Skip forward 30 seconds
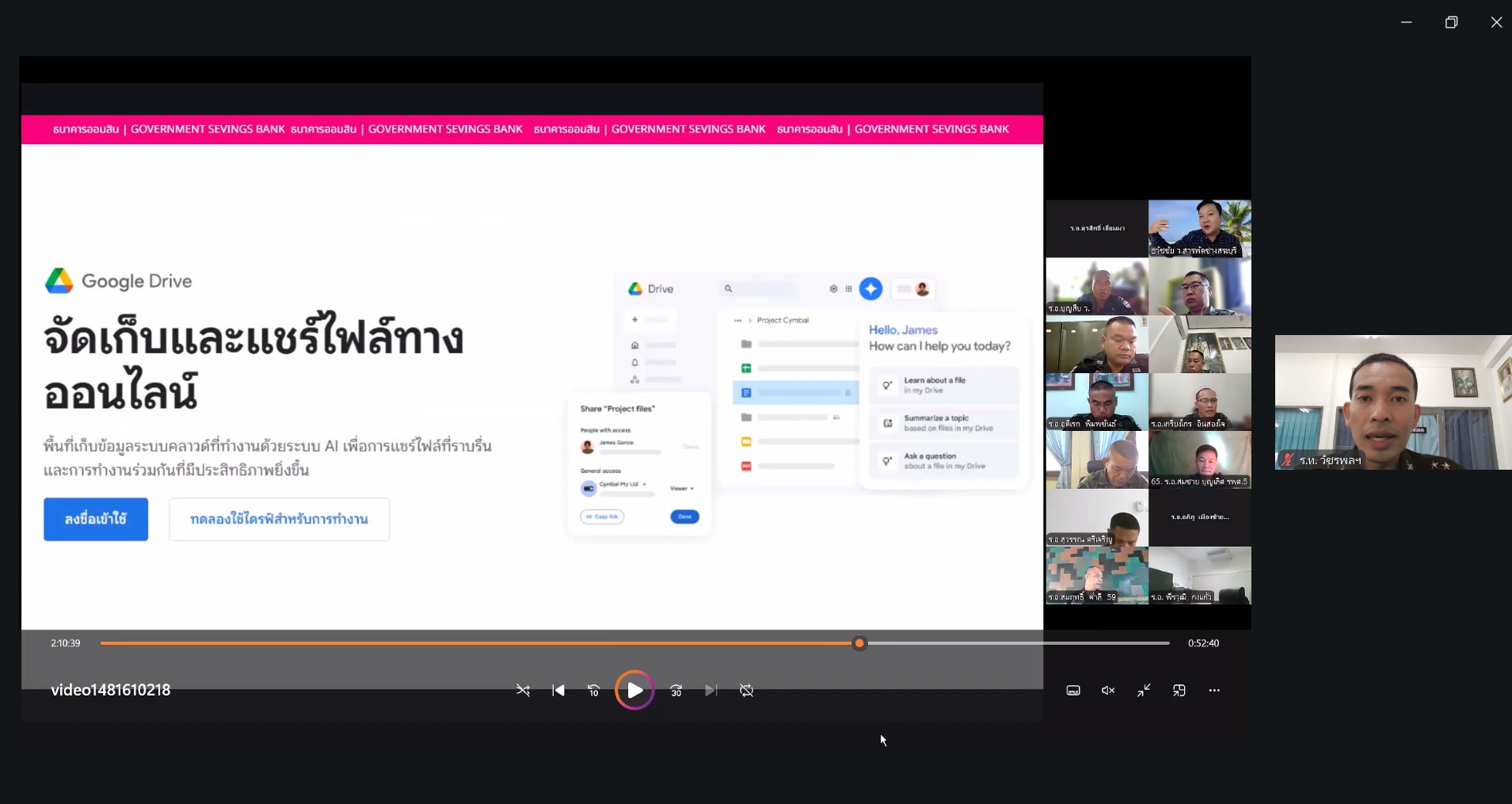The width and height of the screenshot is (1512, 804). 676,691
